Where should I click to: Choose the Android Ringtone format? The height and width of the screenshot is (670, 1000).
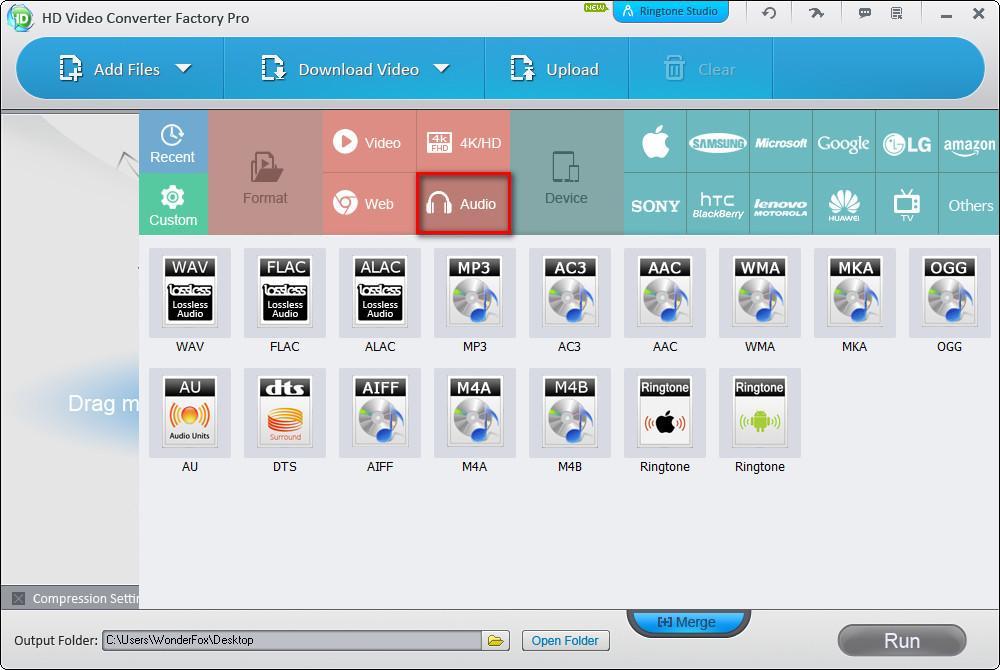click(760, 413)
